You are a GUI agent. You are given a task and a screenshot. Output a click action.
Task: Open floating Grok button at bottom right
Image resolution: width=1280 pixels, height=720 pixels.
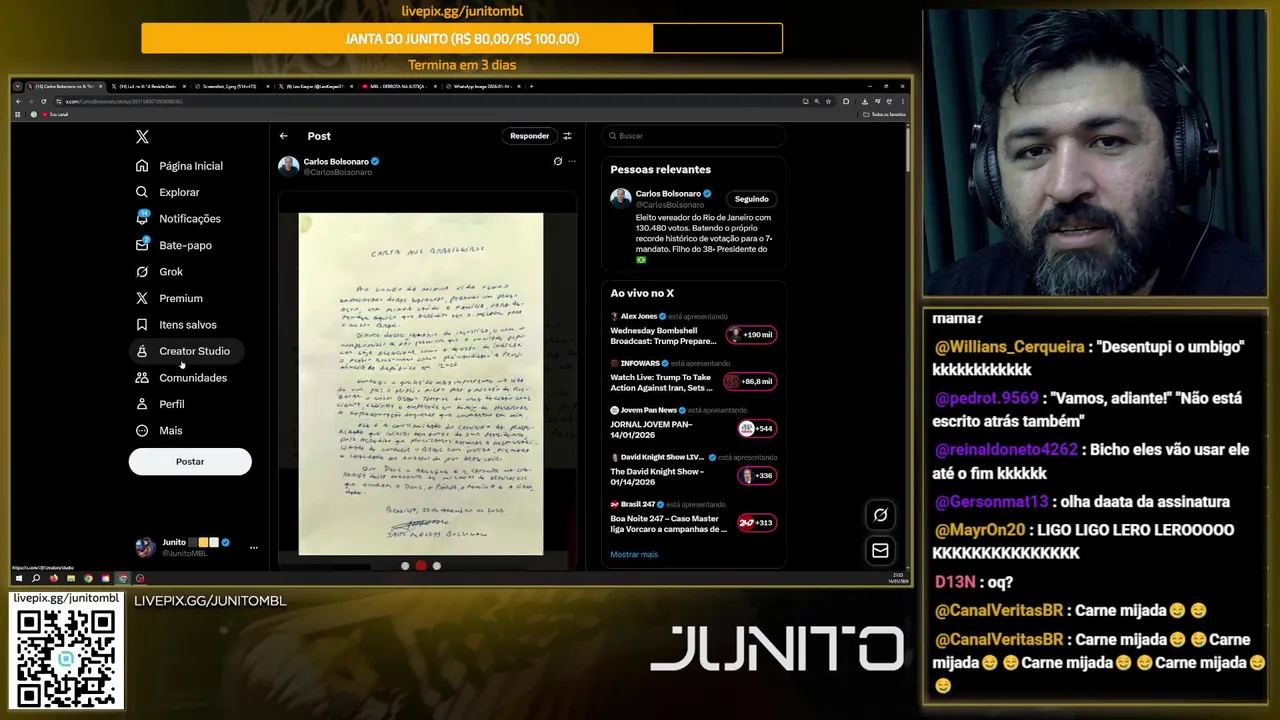[x=880, y=515]
